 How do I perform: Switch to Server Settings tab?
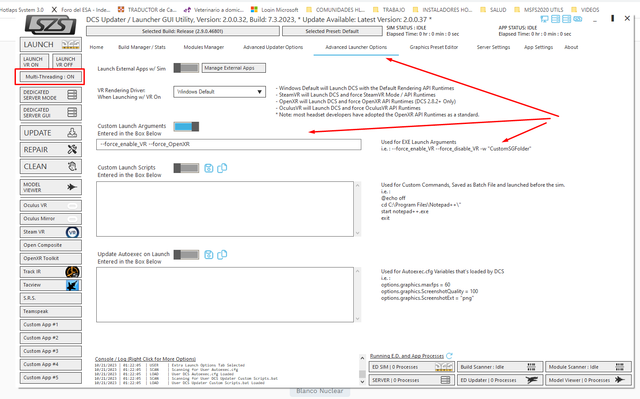coord(493,47)
